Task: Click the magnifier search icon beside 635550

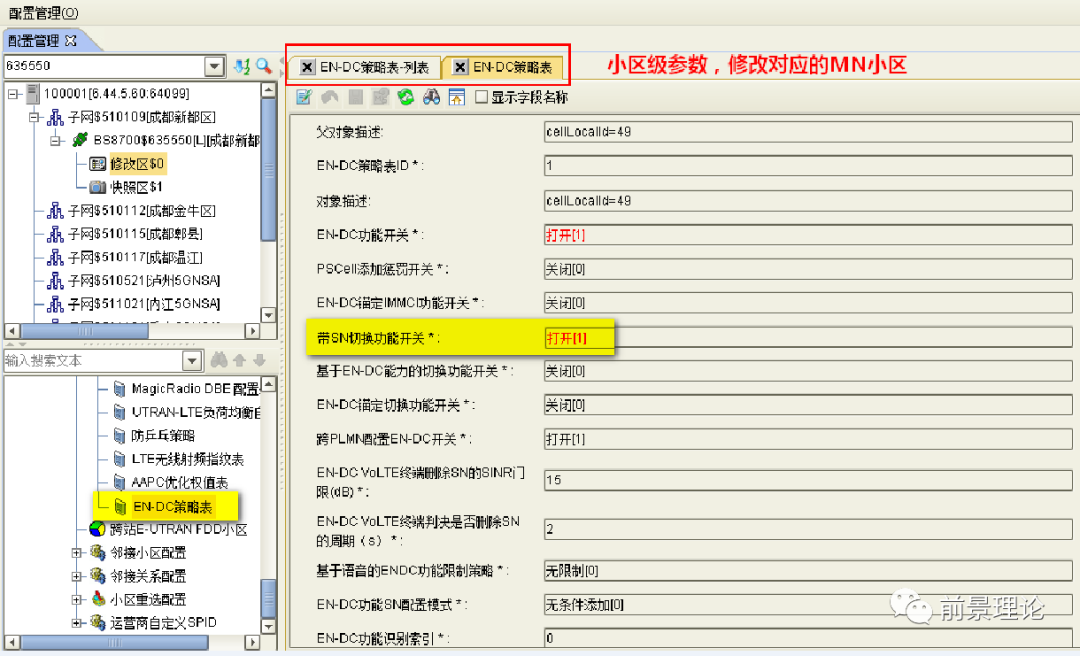Action: [x=264, y=66]
